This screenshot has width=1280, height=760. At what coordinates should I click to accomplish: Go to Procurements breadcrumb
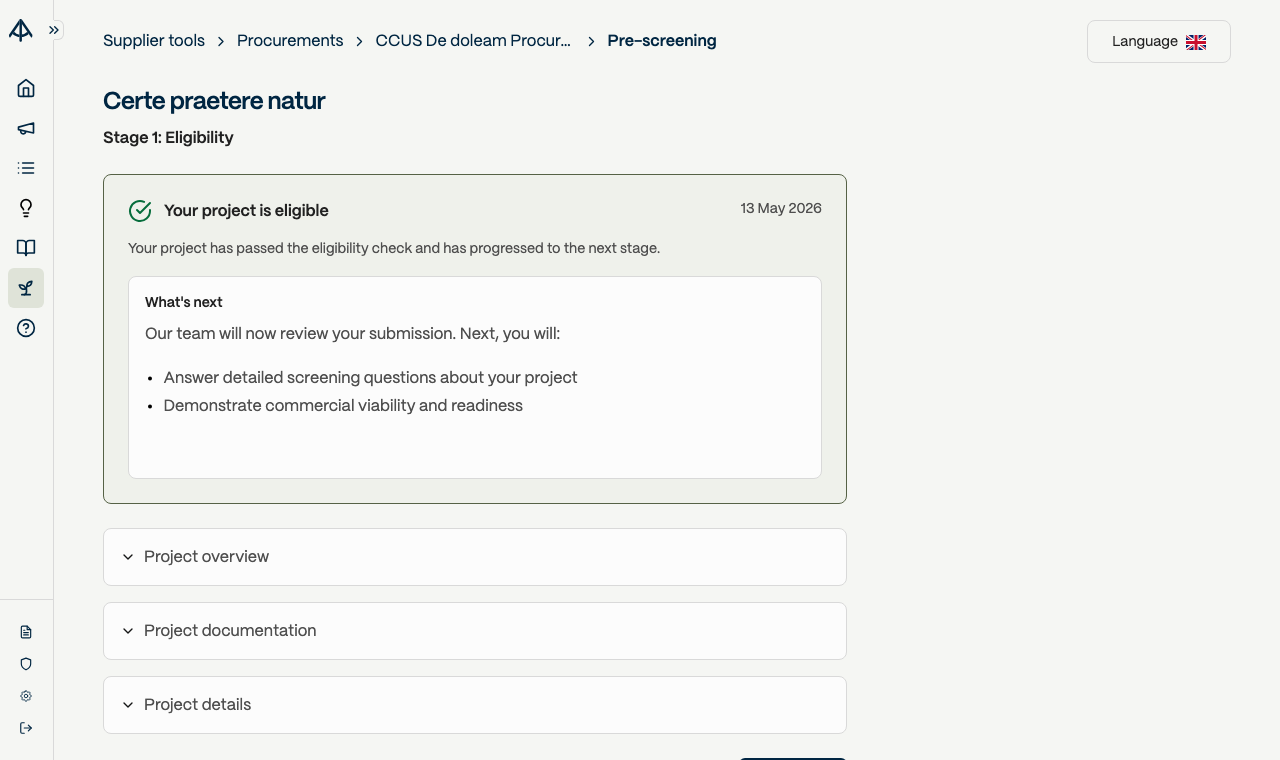point(290,41)
